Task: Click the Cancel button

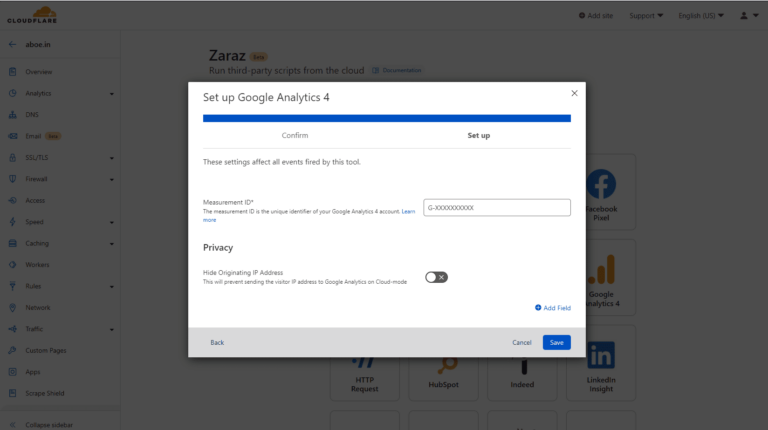Action: pos(522,342)
